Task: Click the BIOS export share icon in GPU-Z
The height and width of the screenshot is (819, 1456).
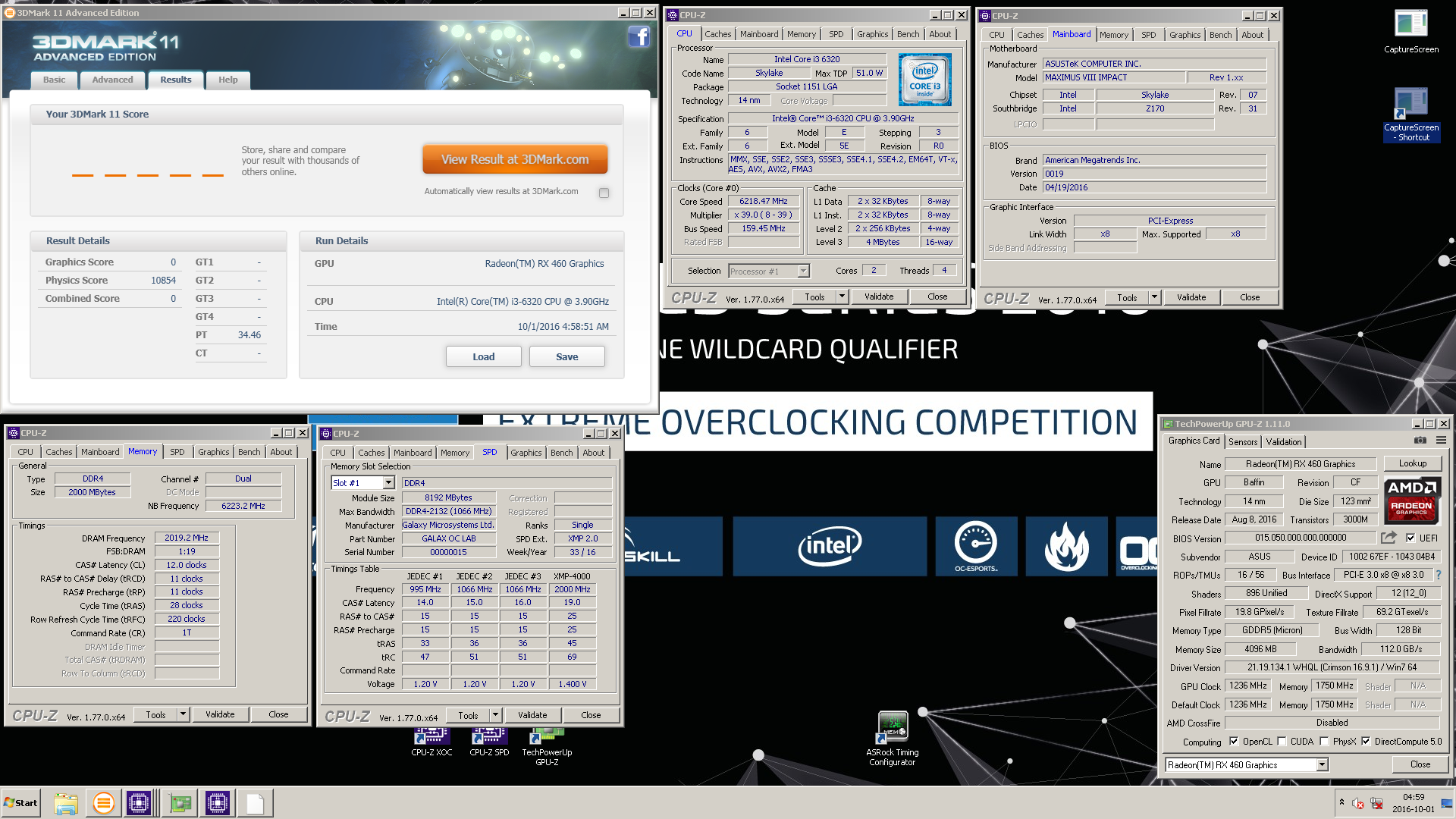Action: pos(1389,538)
